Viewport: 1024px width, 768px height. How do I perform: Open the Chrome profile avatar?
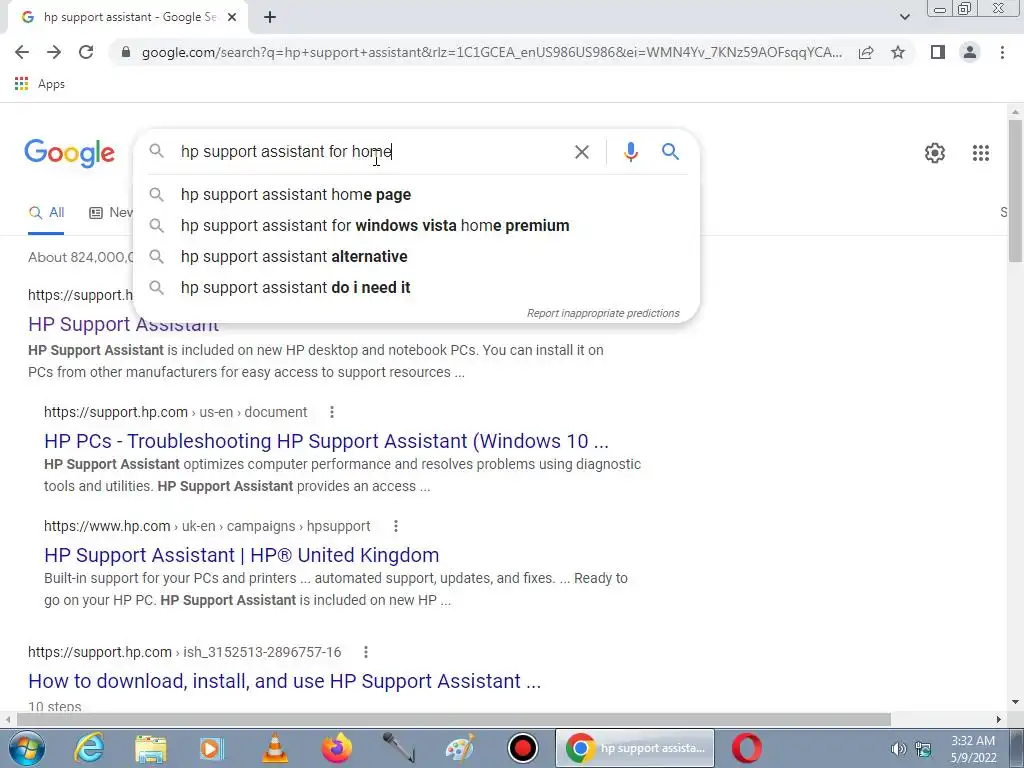[970, 52]
